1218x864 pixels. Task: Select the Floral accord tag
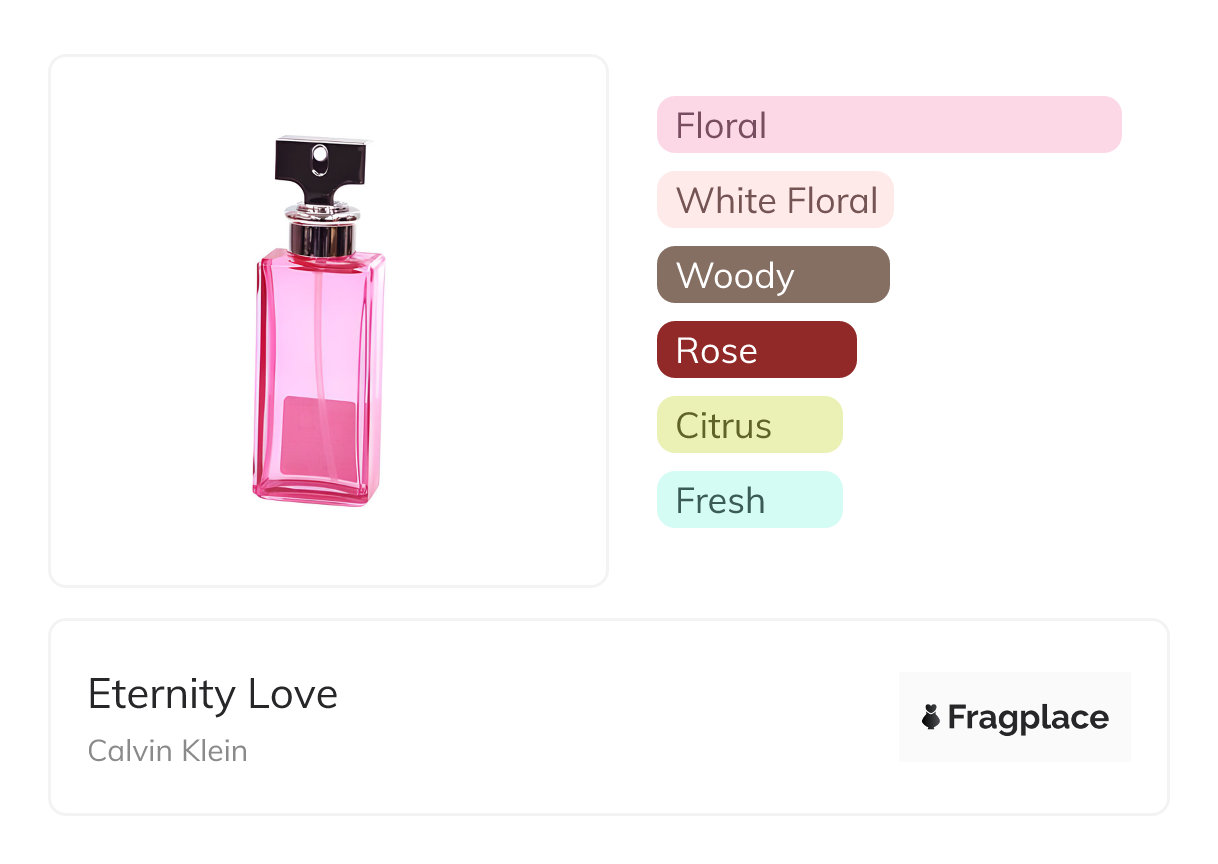pyautogui.click(x=888, y=125)
